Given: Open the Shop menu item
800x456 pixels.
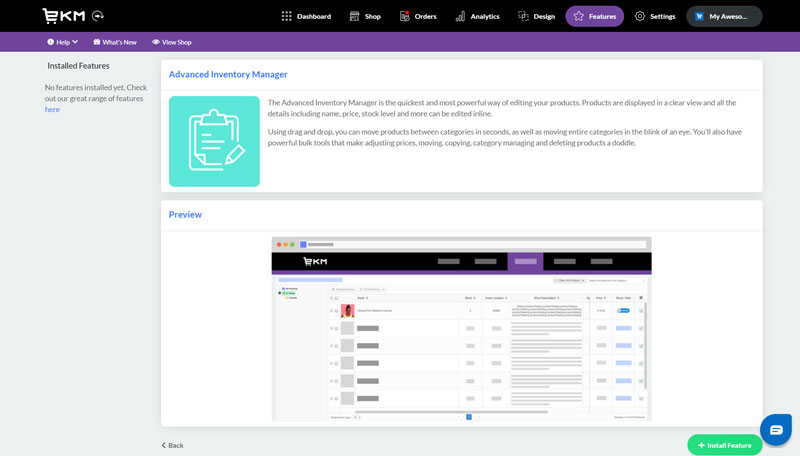Looking at the screenshot, I should (x=365, y=16).
